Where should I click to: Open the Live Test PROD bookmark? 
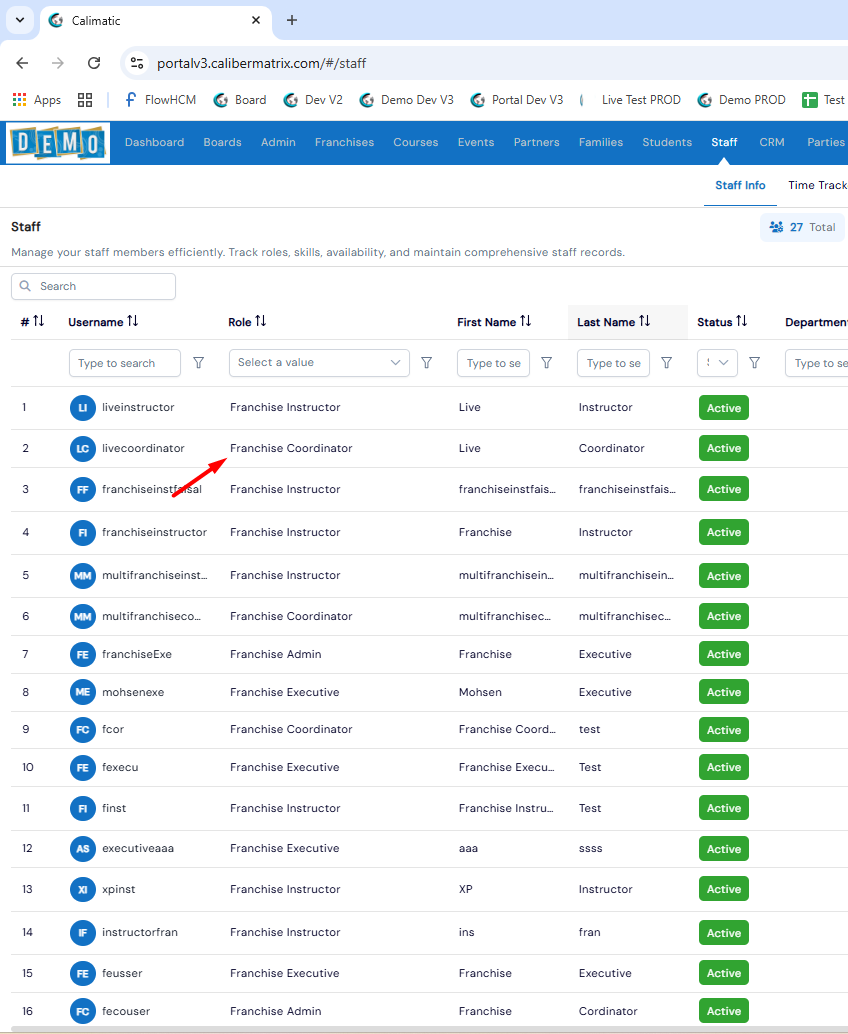coord(630,100)
